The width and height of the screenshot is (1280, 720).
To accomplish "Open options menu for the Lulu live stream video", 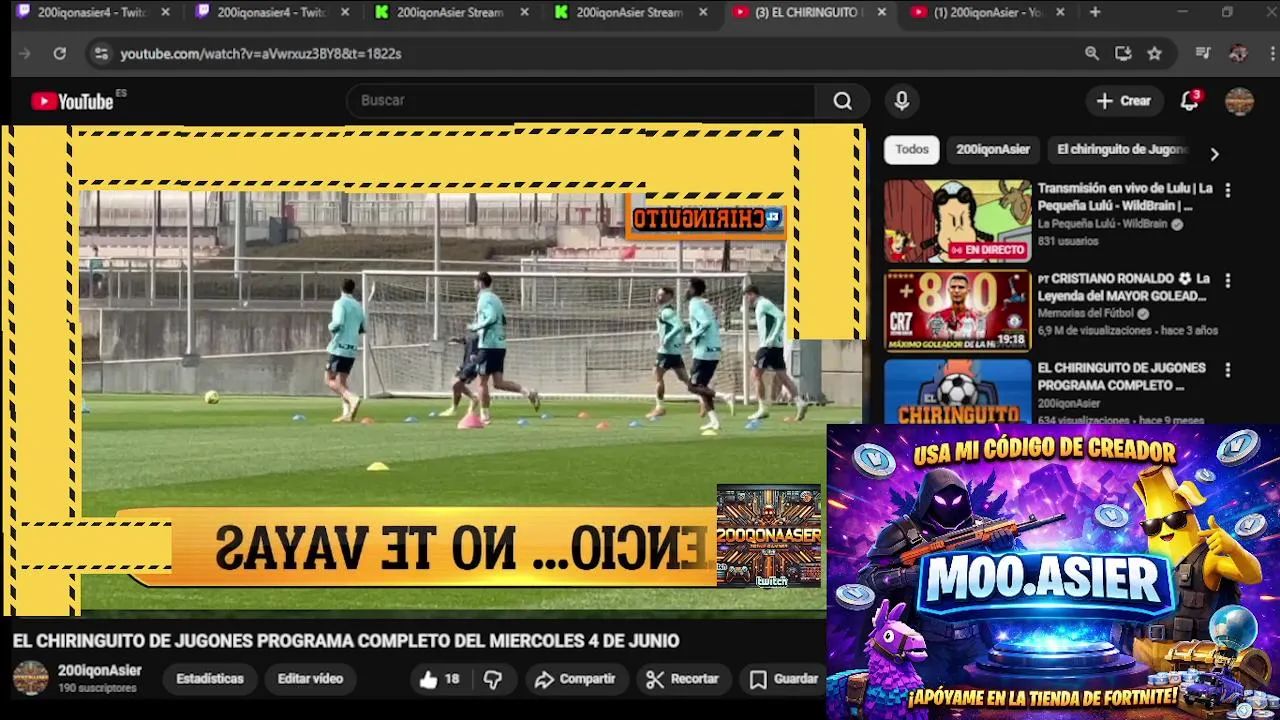I will [x=1227, y=190].
